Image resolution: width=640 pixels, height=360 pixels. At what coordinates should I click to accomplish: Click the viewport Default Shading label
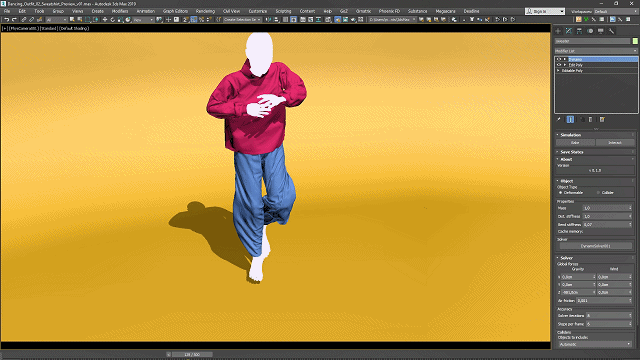tap(74, 29)
